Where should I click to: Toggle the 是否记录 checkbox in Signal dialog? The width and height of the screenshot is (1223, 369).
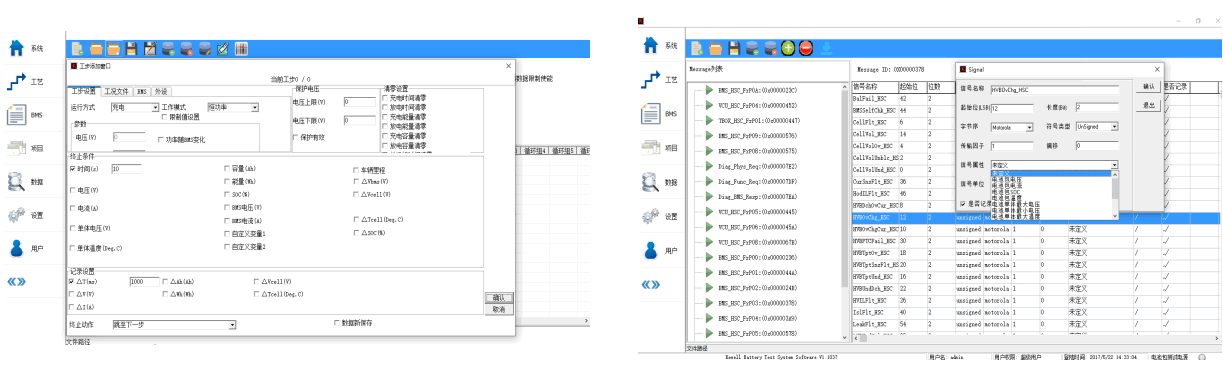click(963, 203)
